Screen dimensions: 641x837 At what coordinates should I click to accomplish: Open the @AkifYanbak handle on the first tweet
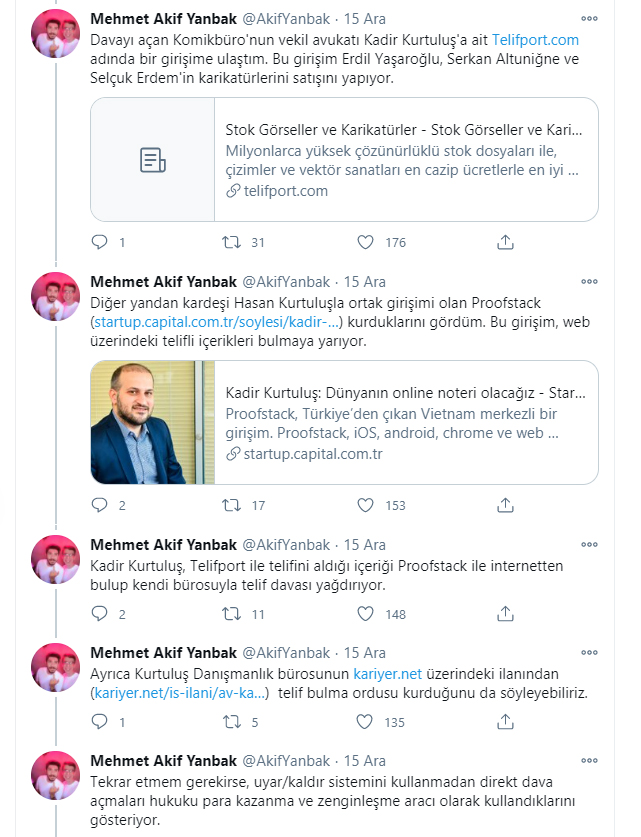(286, 19)
